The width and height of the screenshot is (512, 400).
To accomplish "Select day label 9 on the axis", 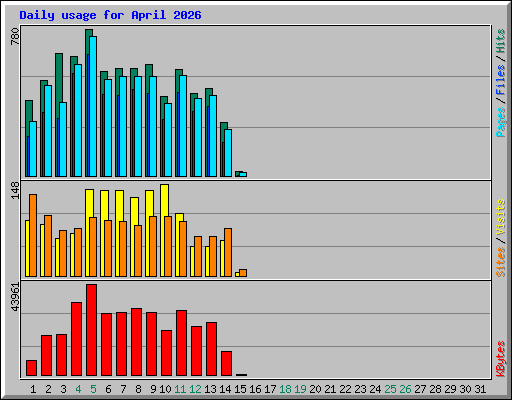I will 153,389.
